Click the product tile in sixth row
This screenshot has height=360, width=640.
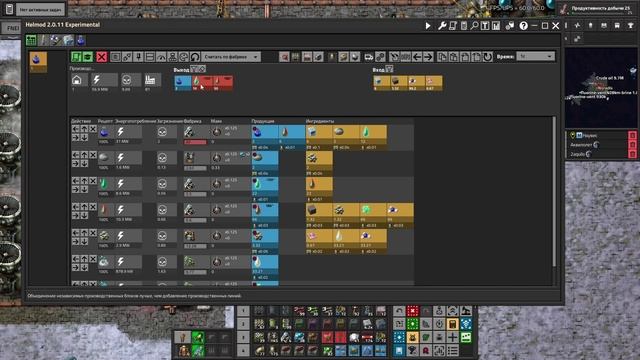pyautogui.click(x=265, y=262)
